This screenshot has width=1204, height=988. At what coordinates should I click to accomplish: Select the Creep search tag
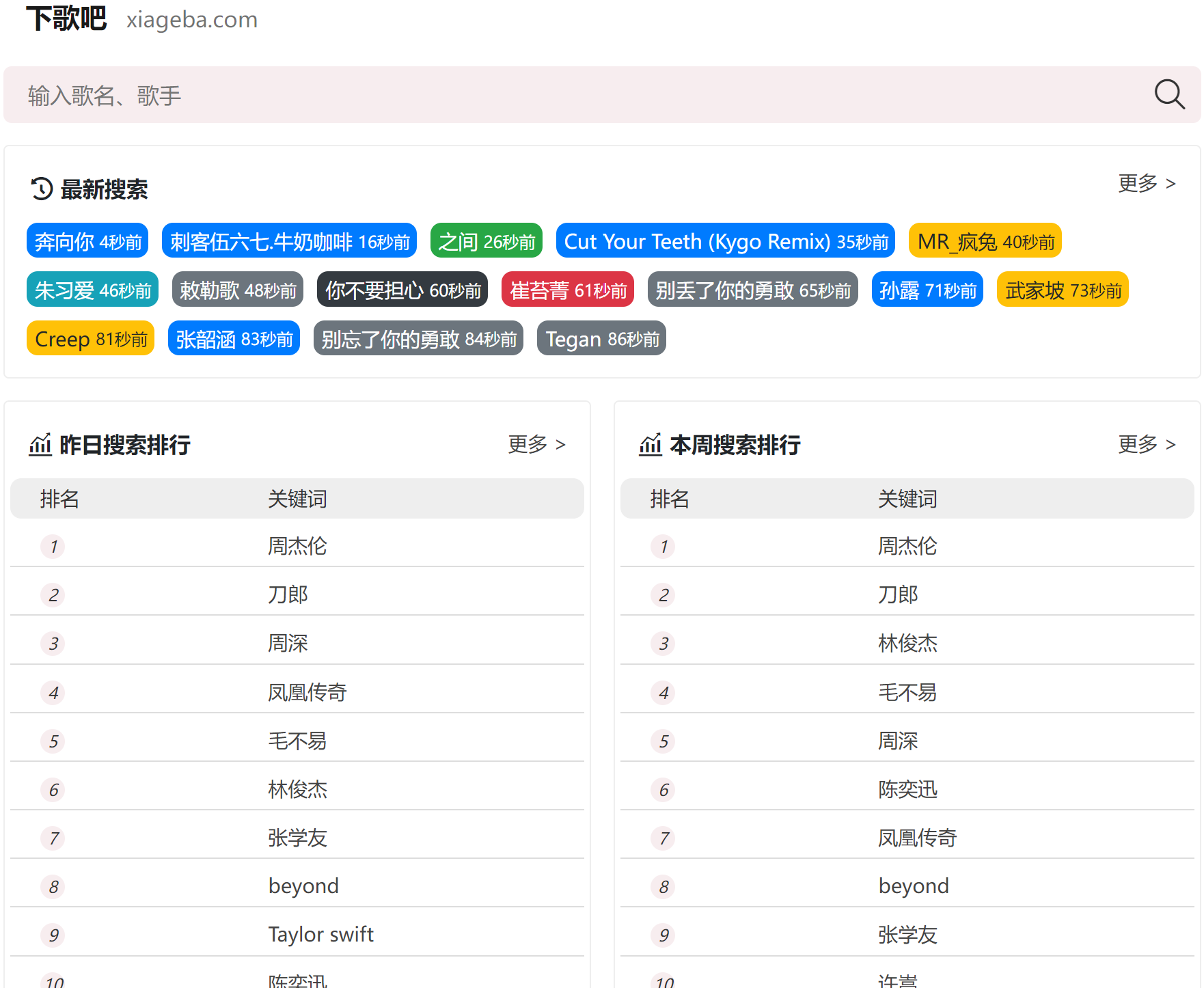coord(90,338)
